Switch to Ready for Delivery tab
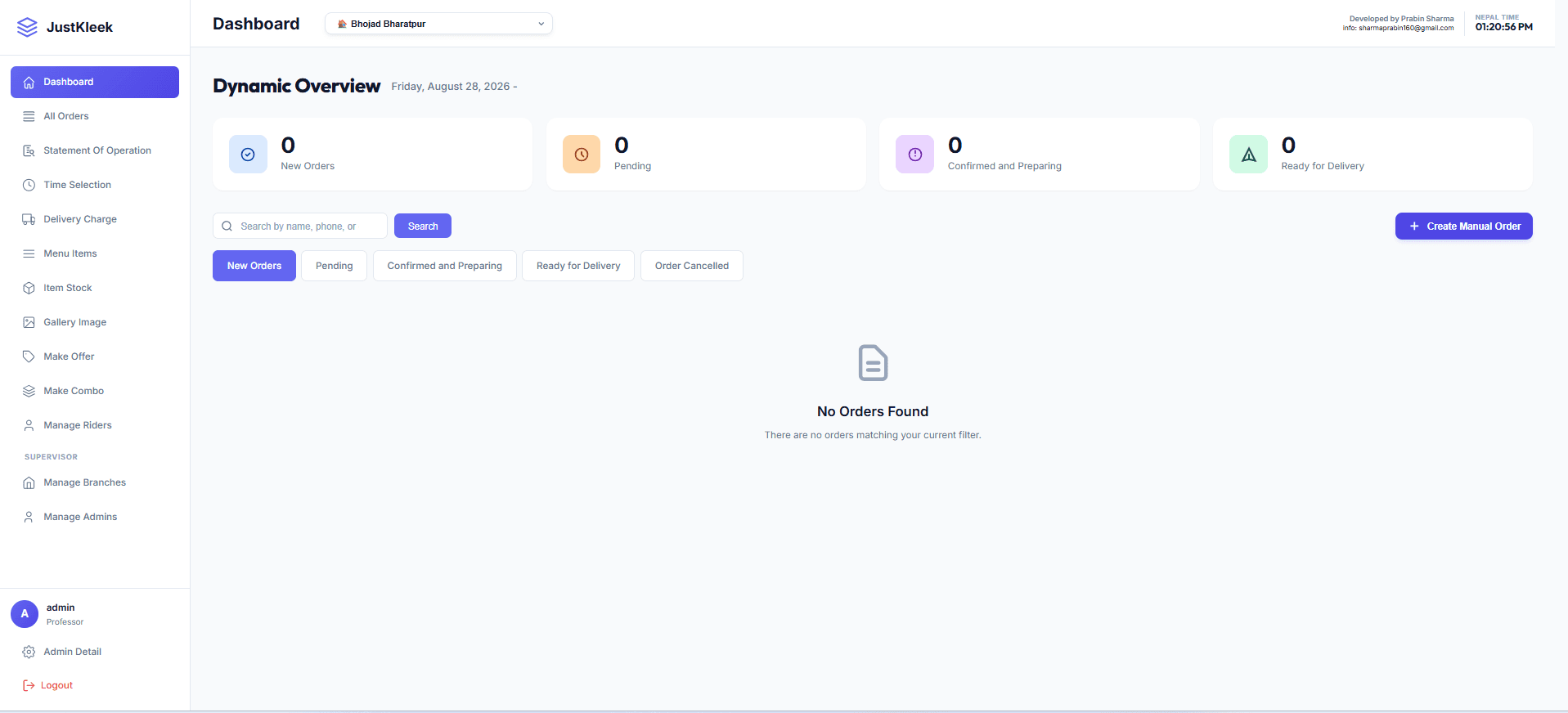This screenshot has width=1568, height=713. tap(578, 266)
